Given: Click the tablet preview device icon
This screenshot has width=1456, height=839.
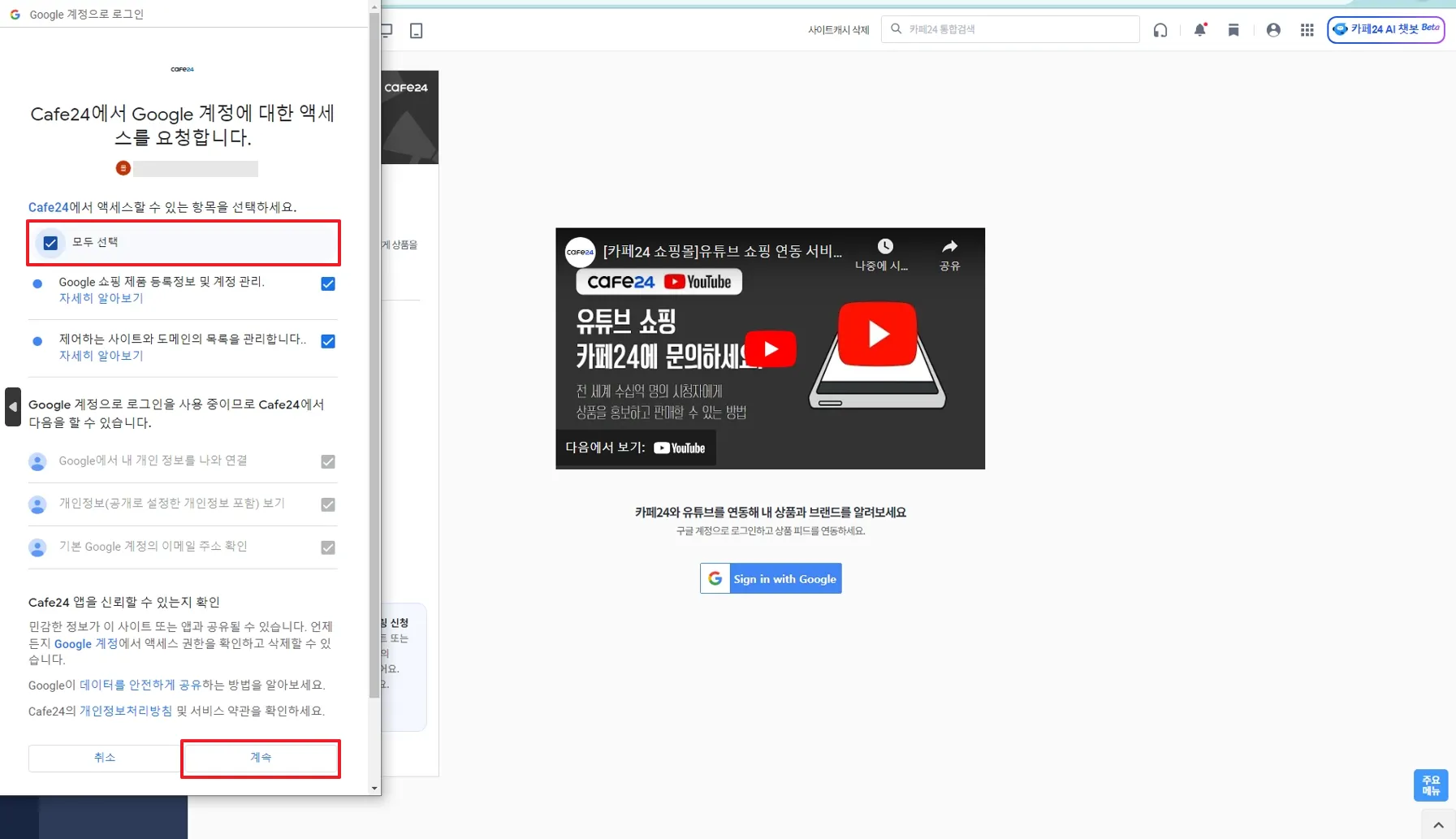Looking at the screenshot, I should point(417,31).
